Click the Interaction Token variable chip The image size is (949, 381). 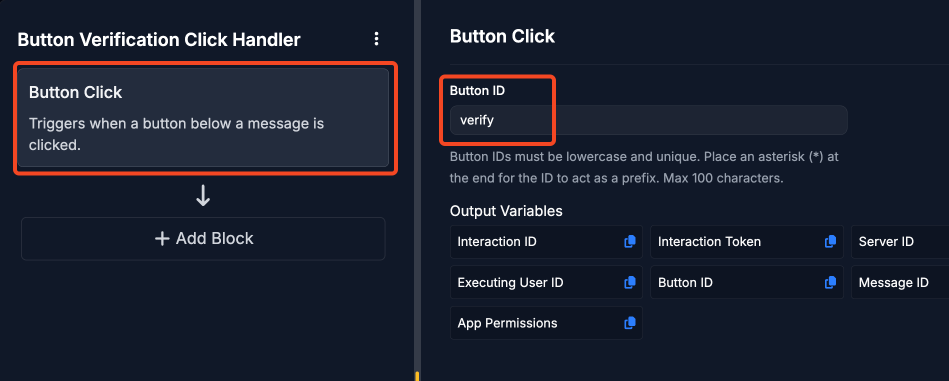pyautogui.click(x=747, y=242)
